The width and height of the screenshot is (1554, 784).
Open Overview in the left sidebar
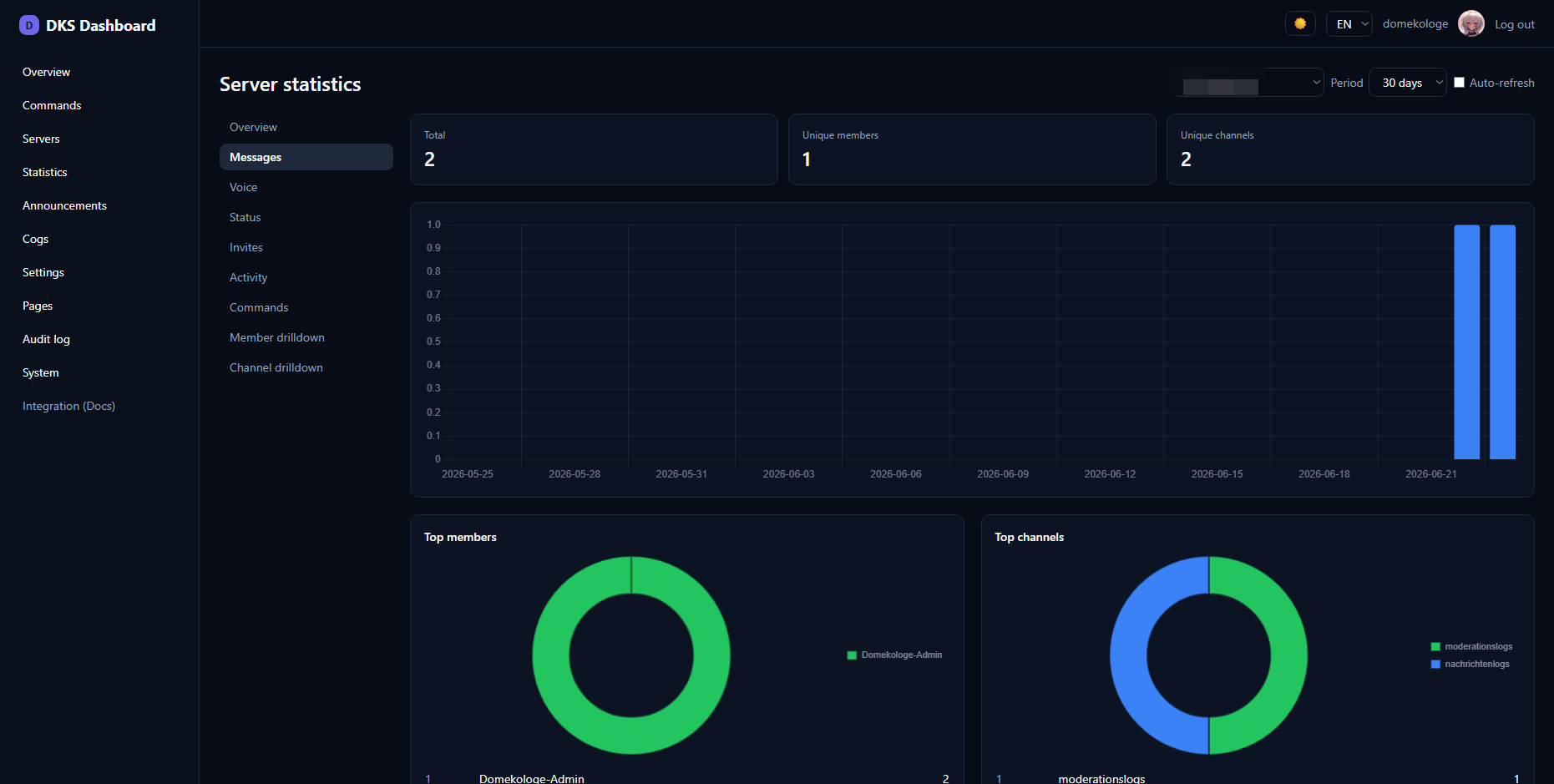pos(47,72)
